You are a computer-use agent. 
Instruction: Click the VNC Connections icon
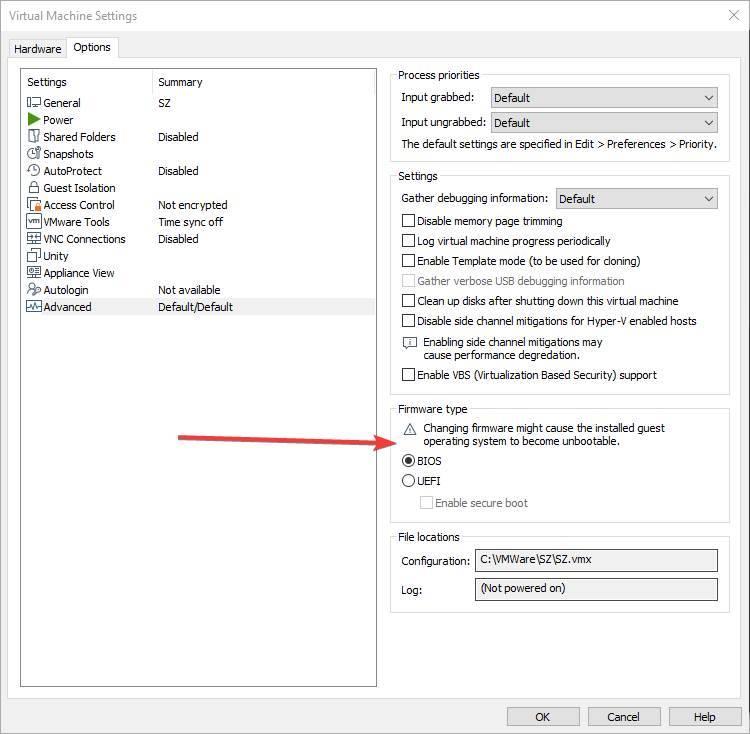tap(33, 238)
